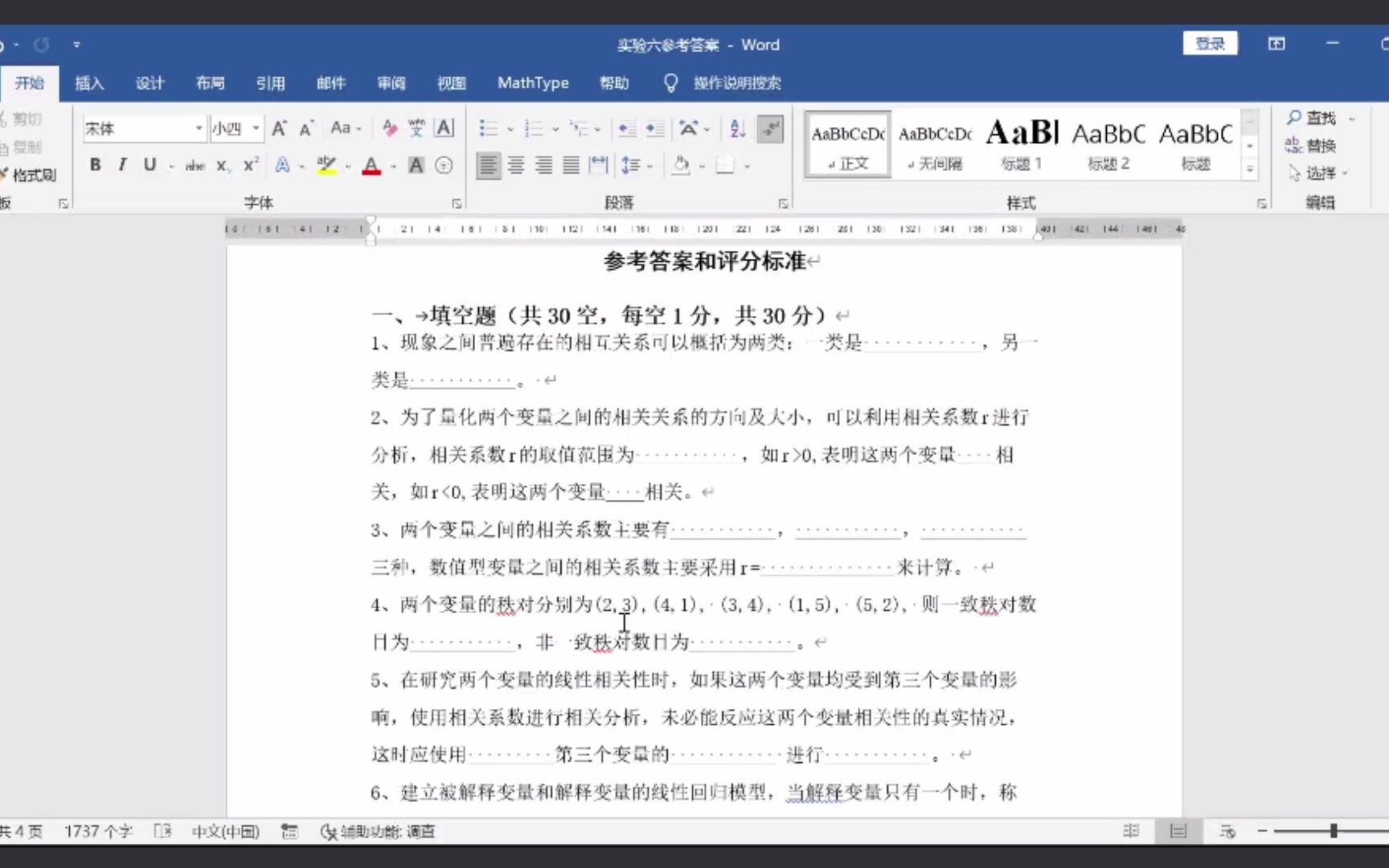
Task: Switch to web layout view in status bar
Action: click(1227, 831)
